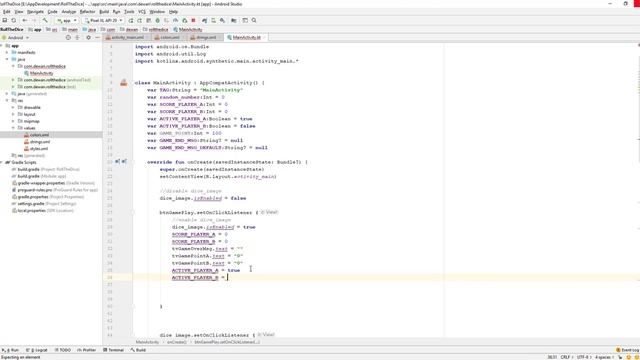This screenshot has height=360, width=640.
Task: Open the Terminal tool window
Action: [x=113, y=350]
